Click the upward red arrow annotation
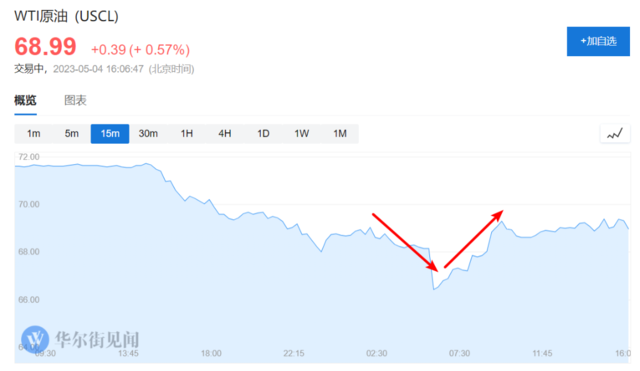This screenshot has height=371, width=640. click(474, 239)
